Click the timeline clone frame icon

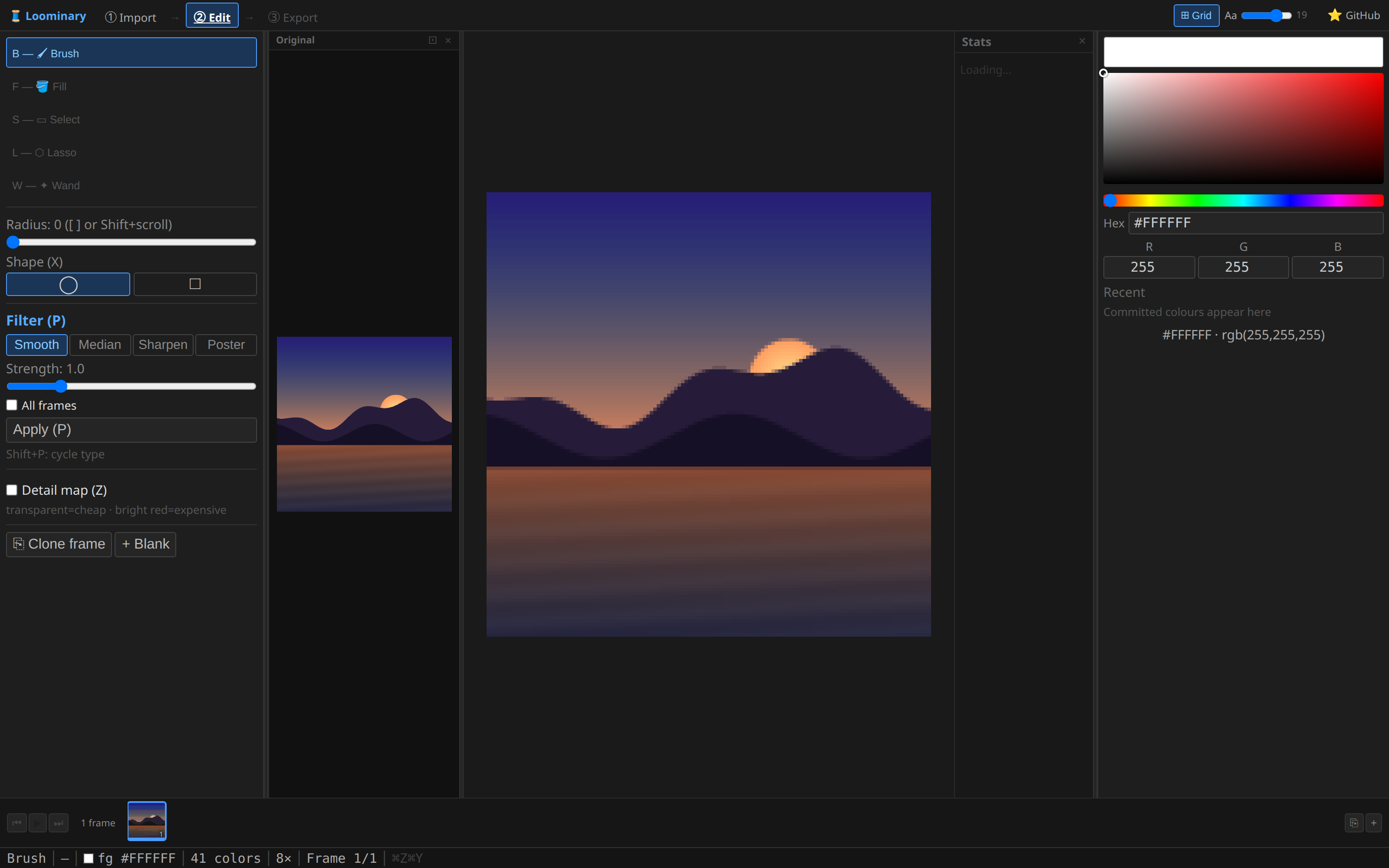click(1353, 823)
